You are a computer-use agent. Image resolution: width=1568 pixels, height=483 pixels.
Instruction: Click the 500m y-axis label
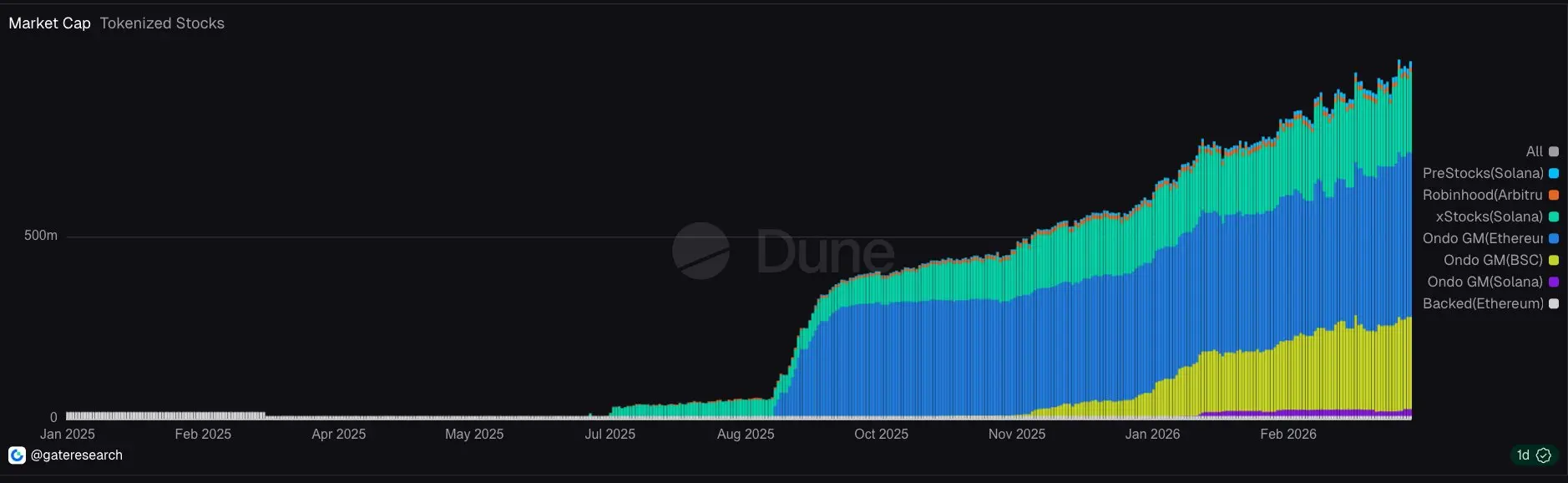tap(41, 236)
